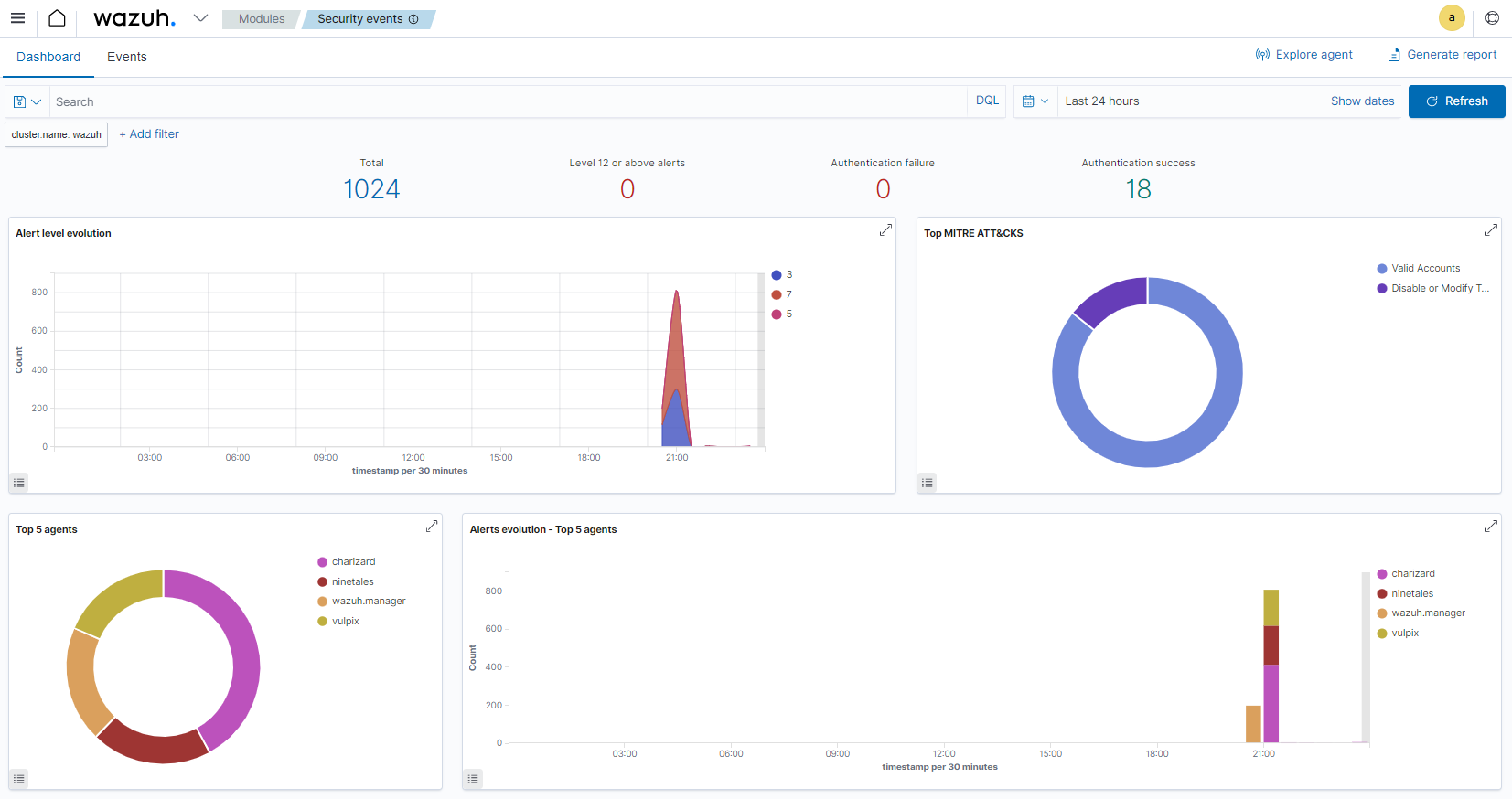The image size is (1512, 799).
Task: Switch to the Dashboard tab
Action: pos(48,57)
